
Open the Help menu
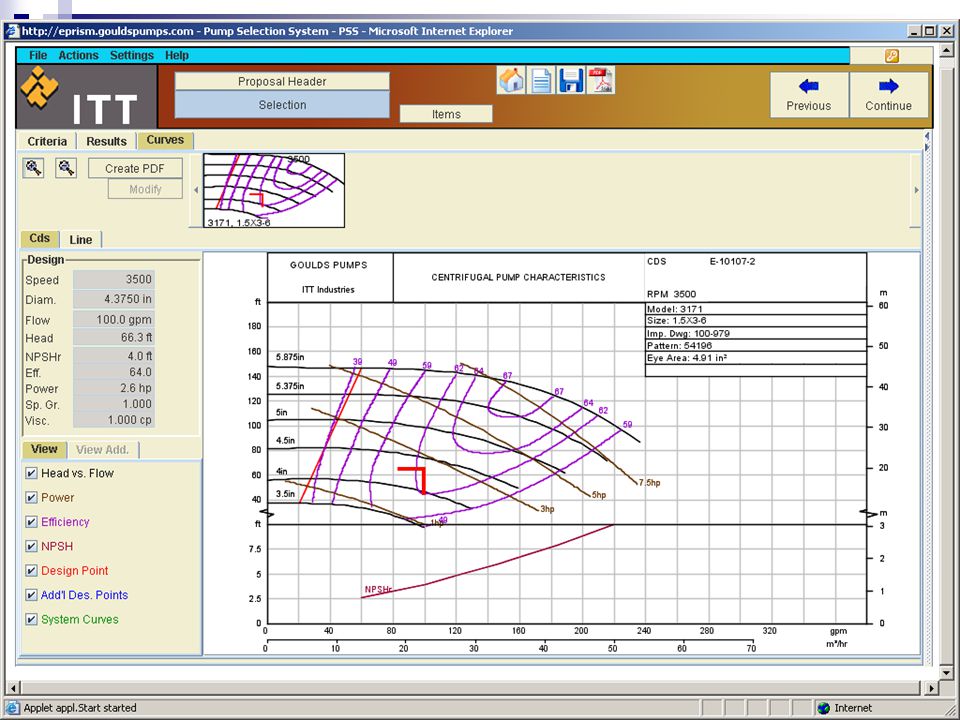[x=177, y=55]
